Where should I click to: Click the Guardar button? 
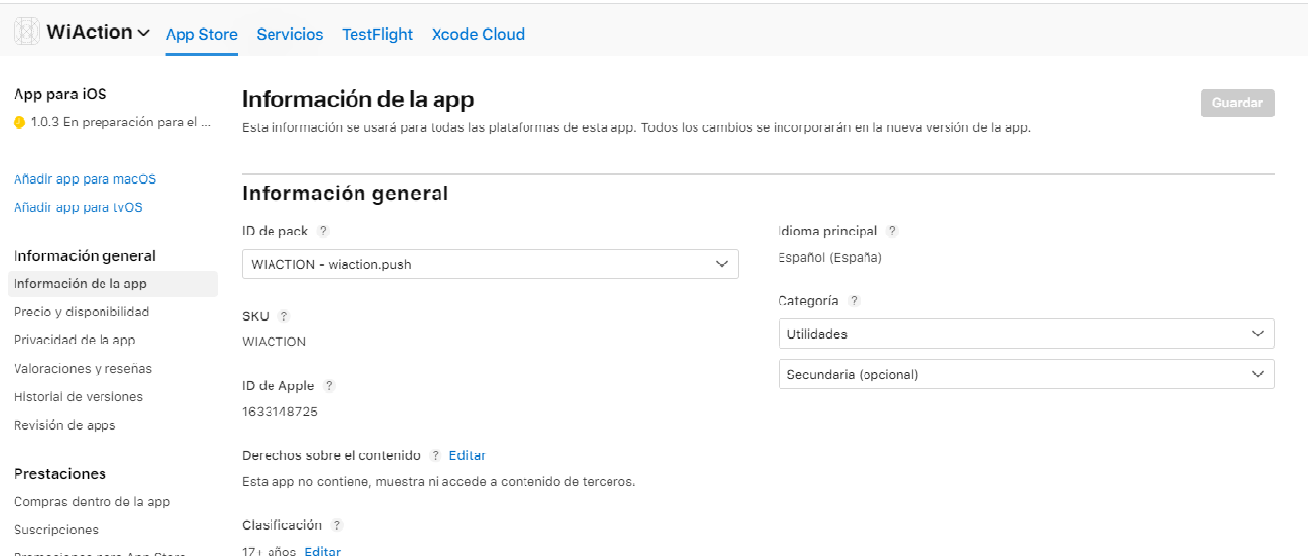(x=1238, y=103)
